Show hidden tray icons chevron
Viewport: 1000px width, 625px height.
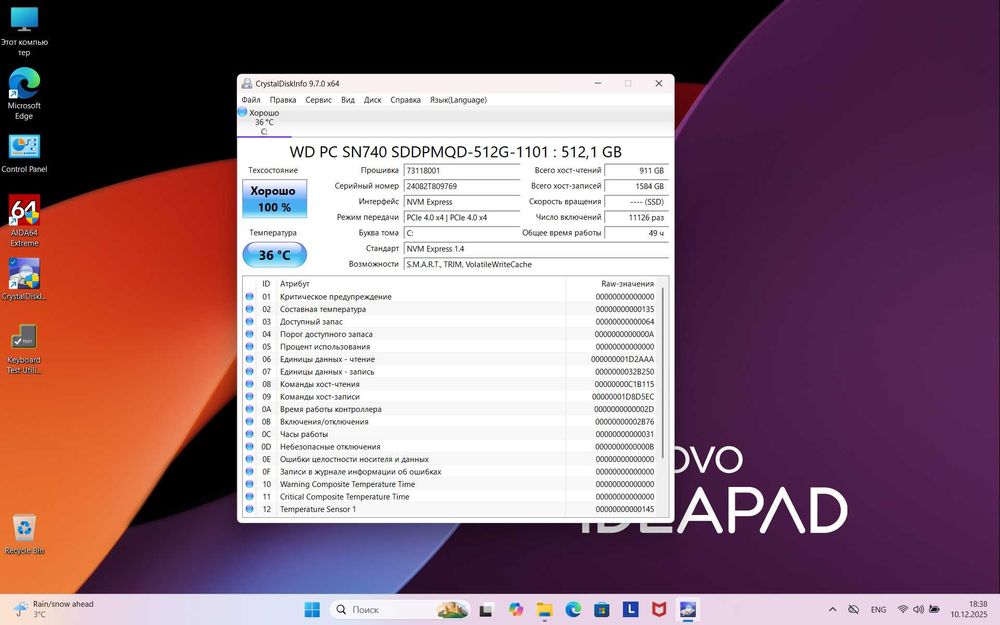[x=832, y=610]
